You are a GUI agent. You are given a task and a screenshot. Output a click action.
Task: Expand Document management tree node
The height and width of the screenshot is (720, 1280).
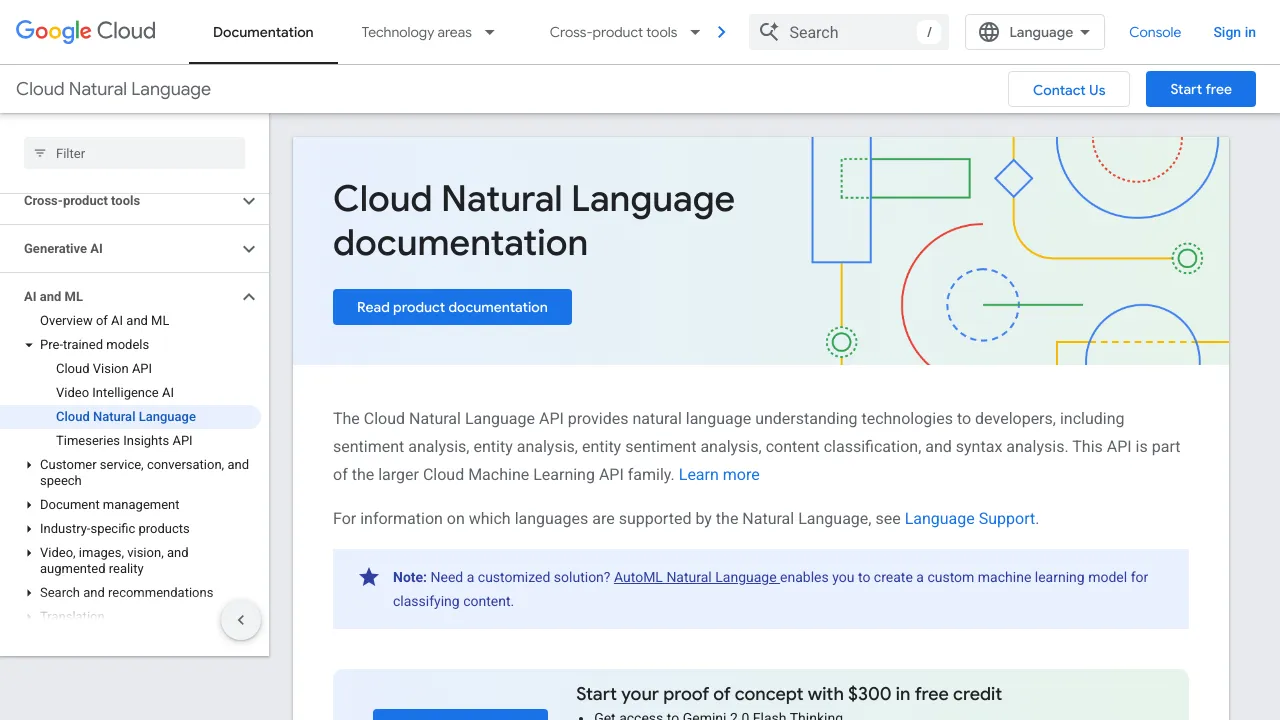click(29, 505)
